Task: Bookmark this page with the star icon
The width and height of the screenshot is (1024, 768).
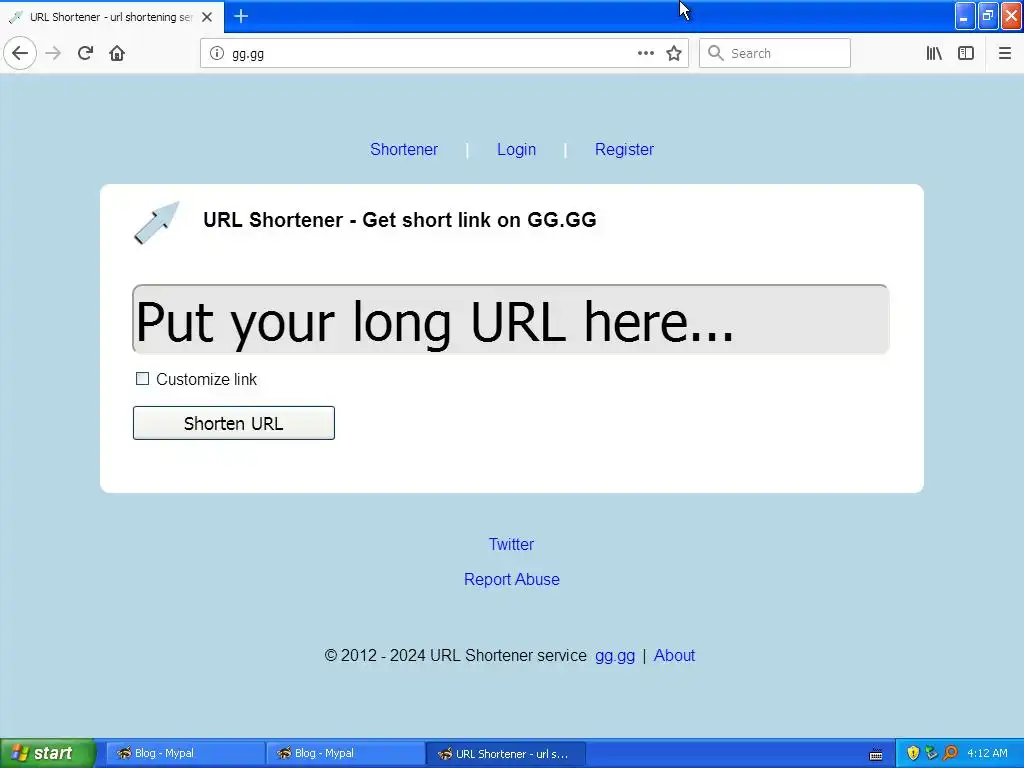Action: click(x=674, y=53)
